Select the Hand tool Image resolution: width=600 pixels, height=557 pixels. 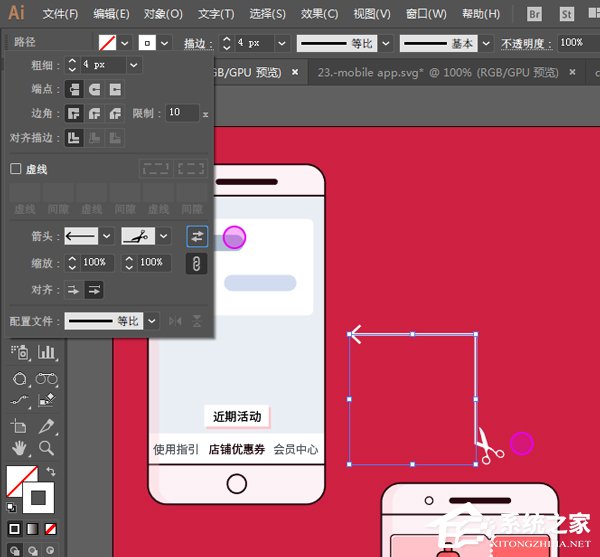click(x=20, y=448)
